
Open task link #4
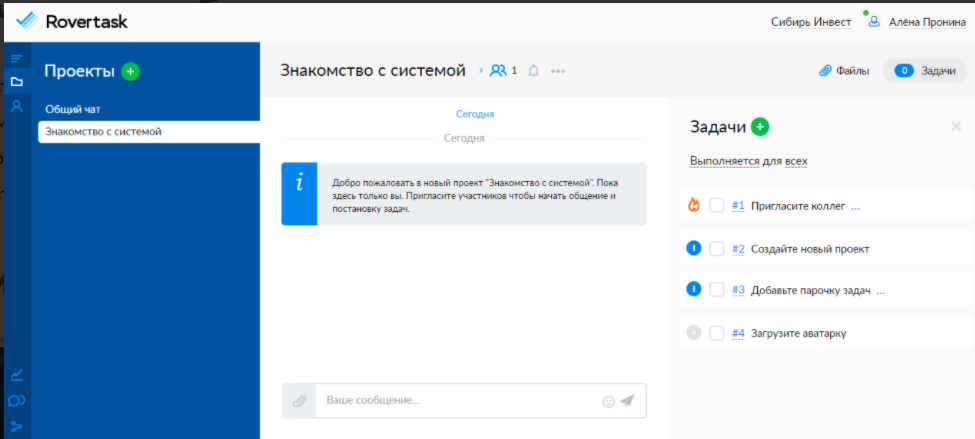pyautogui.click(x=738, y=333)
